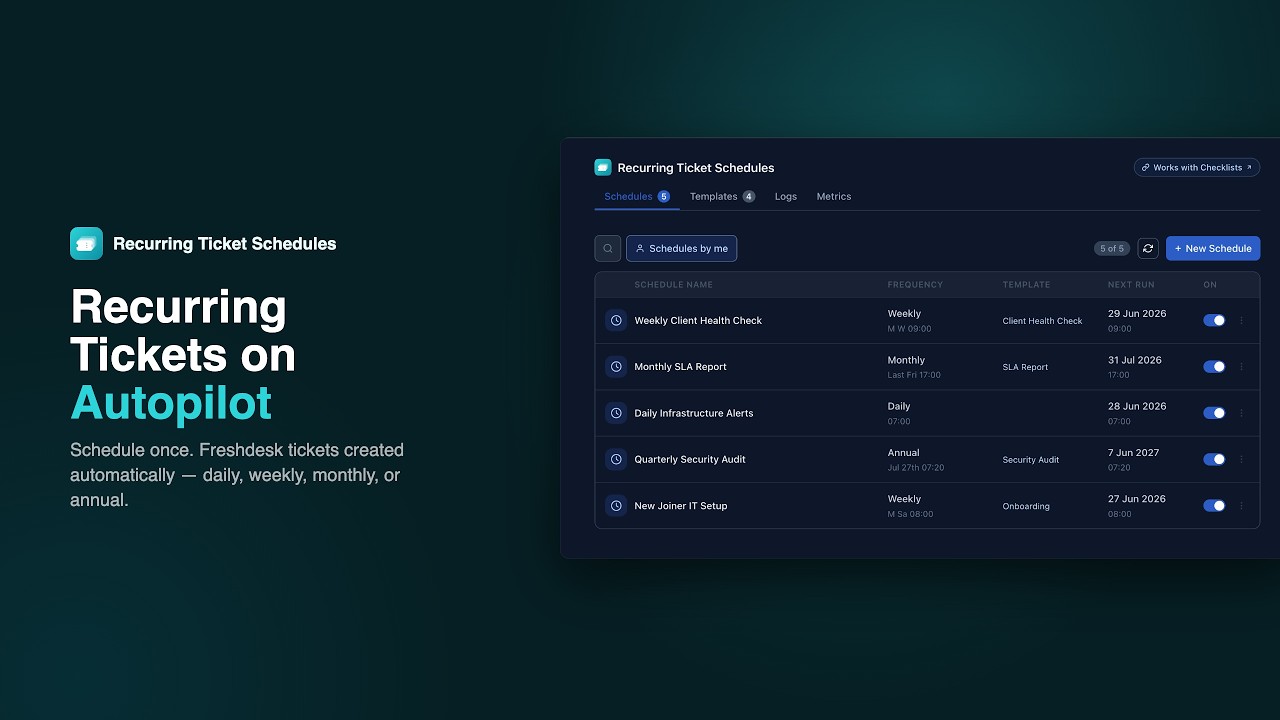Click the Security Audit template cell
The width and height of the screenshot is (1280, 720).
coord(1030,460)
